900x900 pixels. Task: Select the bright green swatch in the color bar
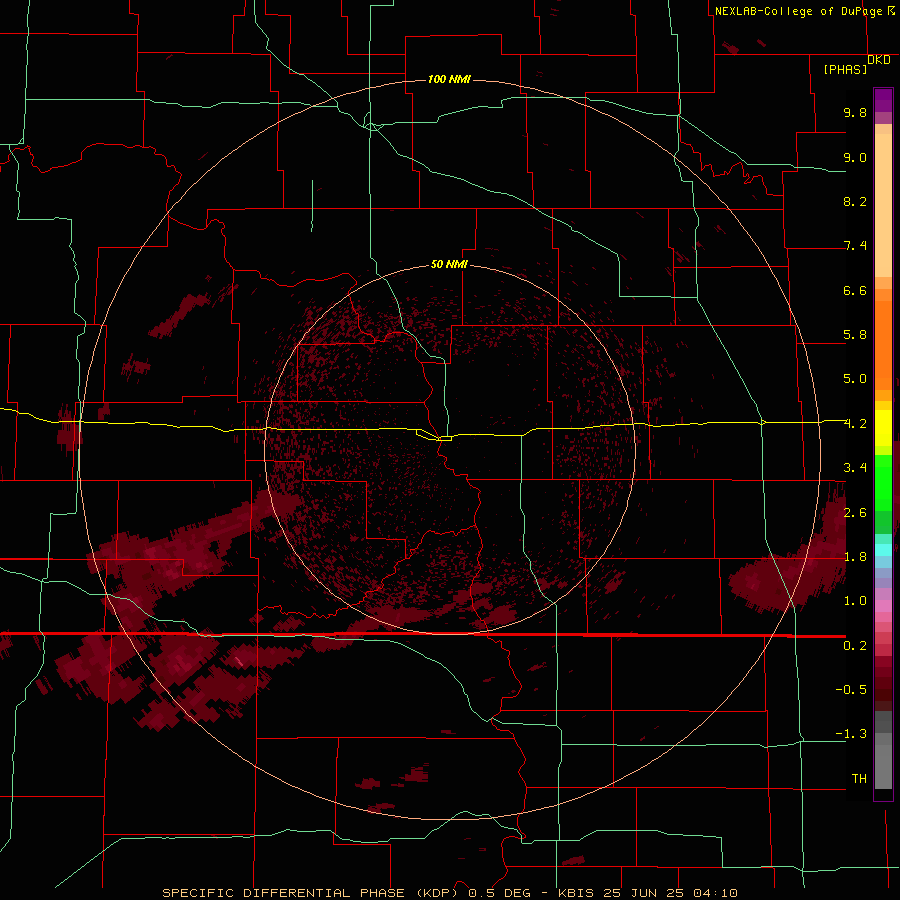883,482
